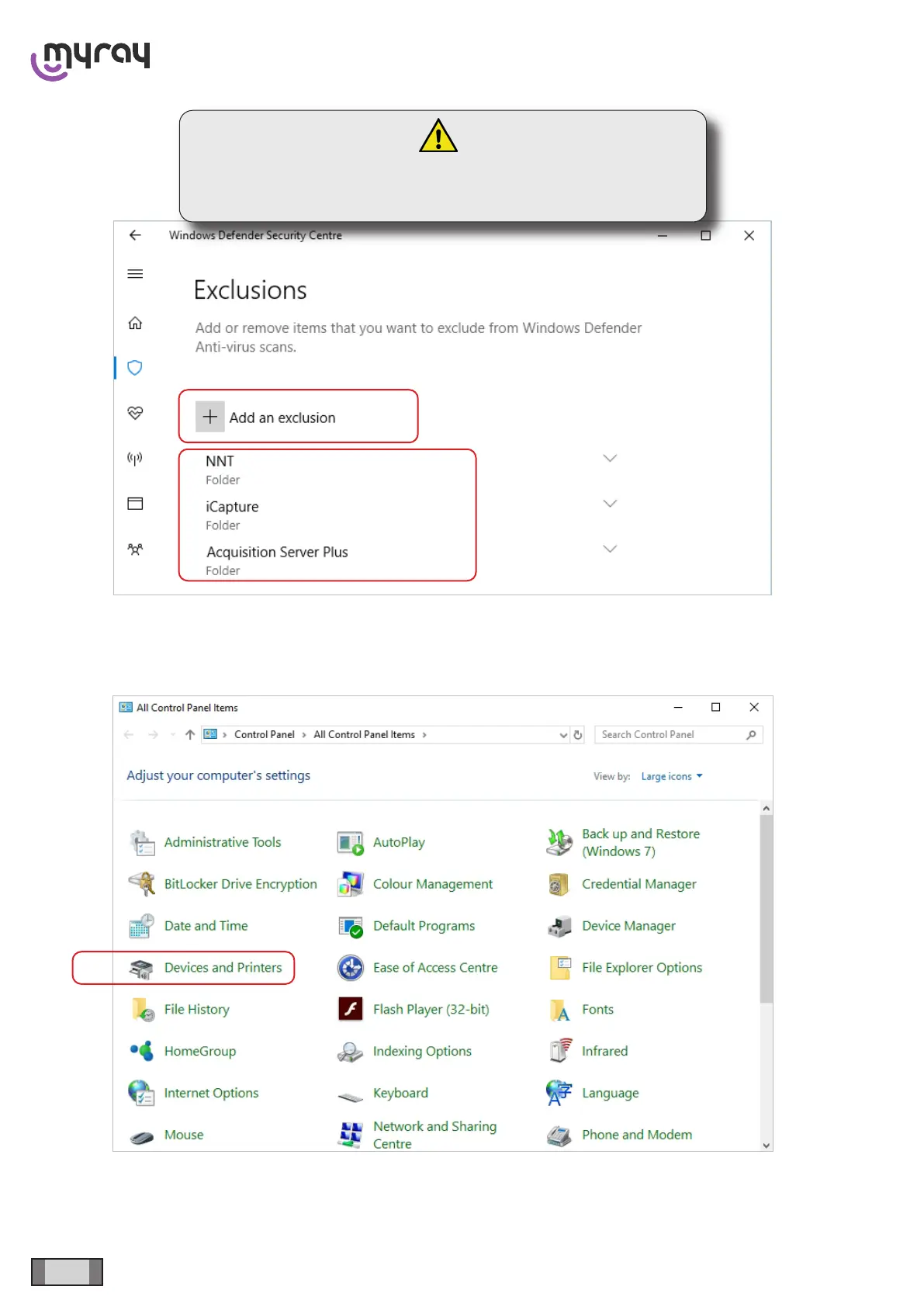
Task: Click the Internet Options link
Action: [211, 1093]
